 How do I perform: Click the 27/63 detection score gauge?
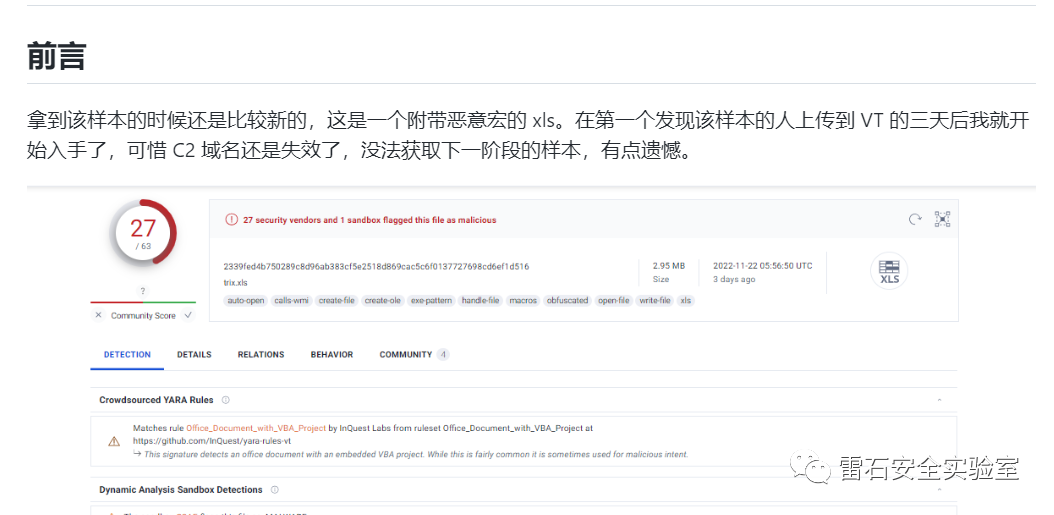pos(143,233)
